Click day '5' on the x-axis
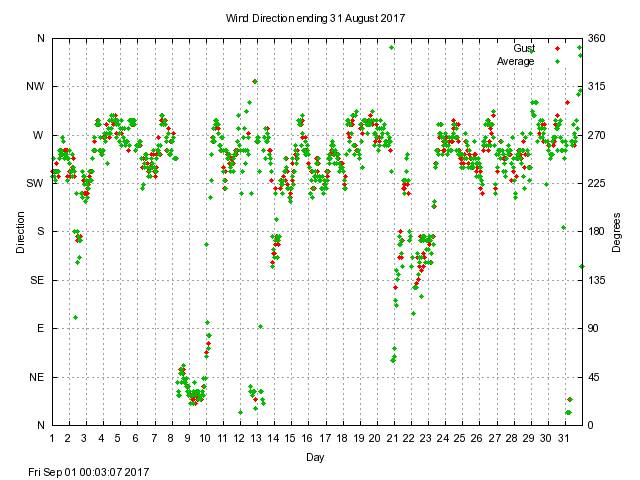 pyautogui.click(x=118, y=438)
